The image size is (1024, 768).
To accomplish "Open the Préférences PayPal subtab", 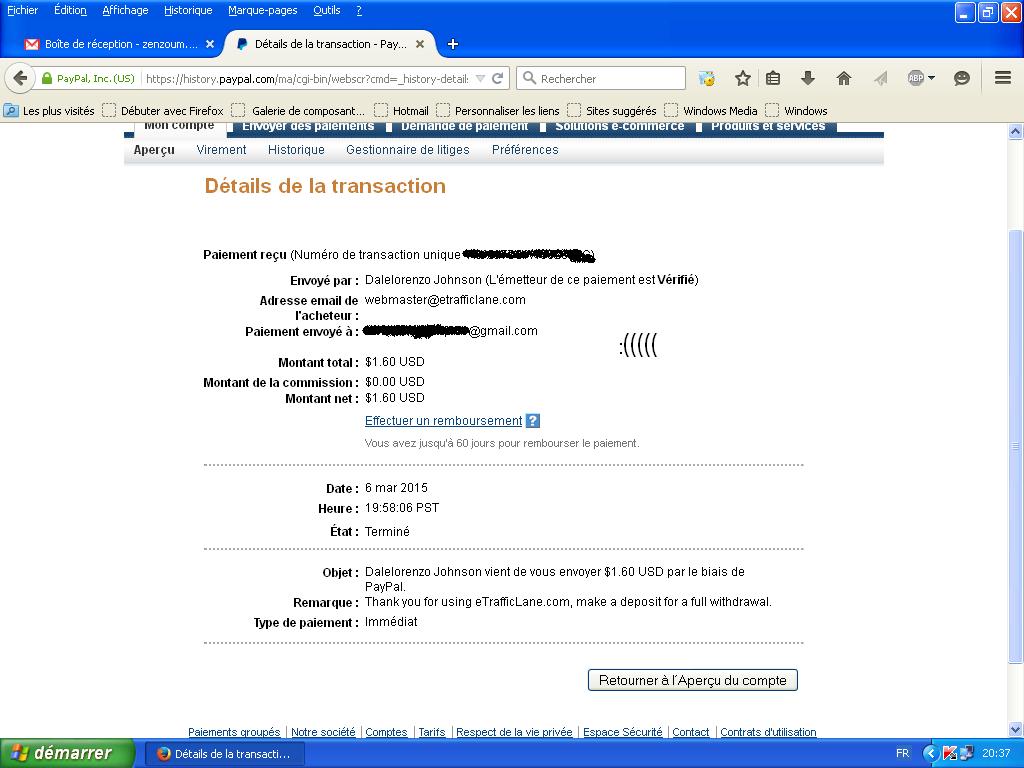I will (525, 150).
